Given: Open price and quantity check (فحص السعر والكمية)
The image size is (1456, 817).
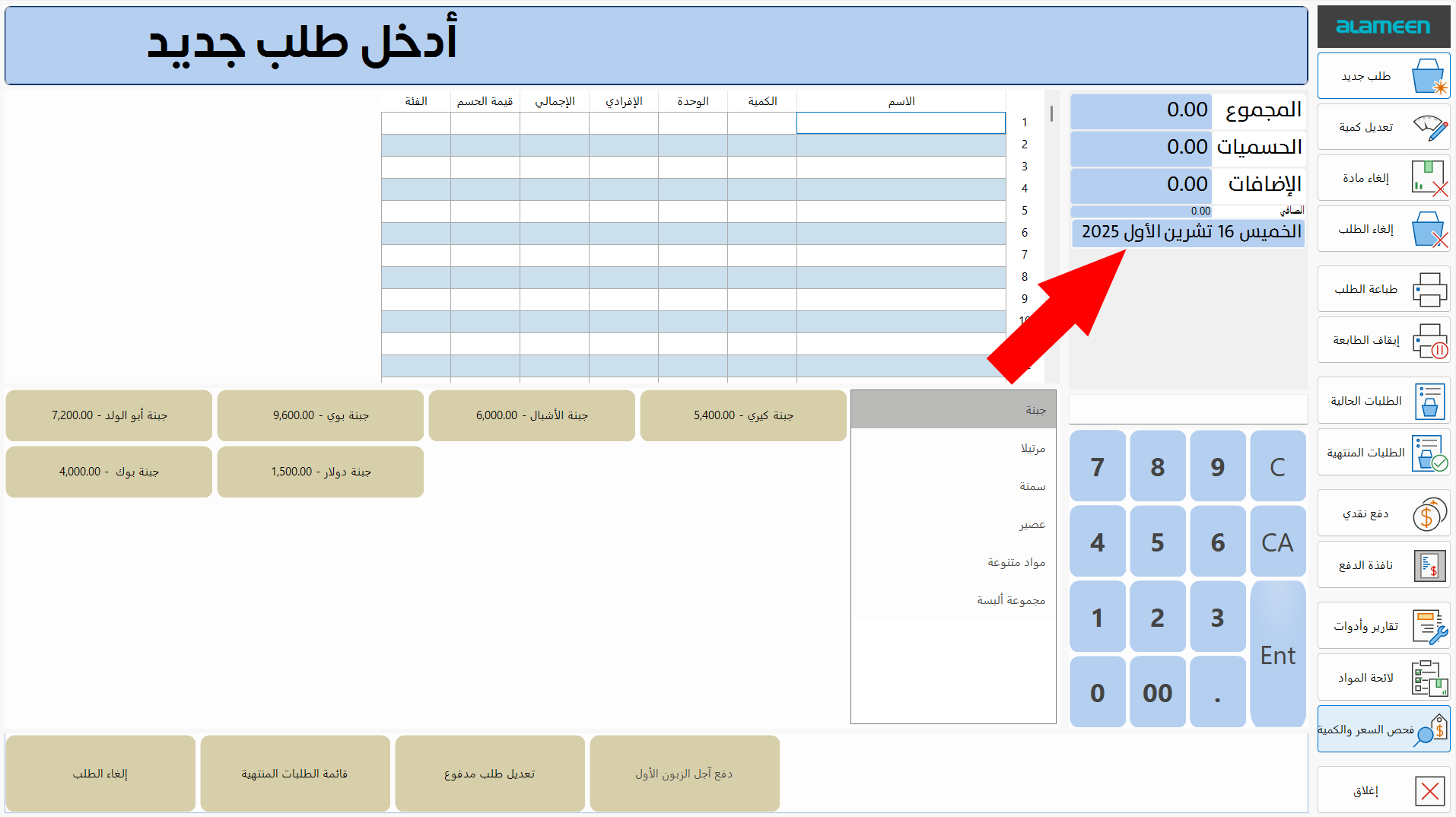Looking at the screenshot, I should (x=1383, y=728).
